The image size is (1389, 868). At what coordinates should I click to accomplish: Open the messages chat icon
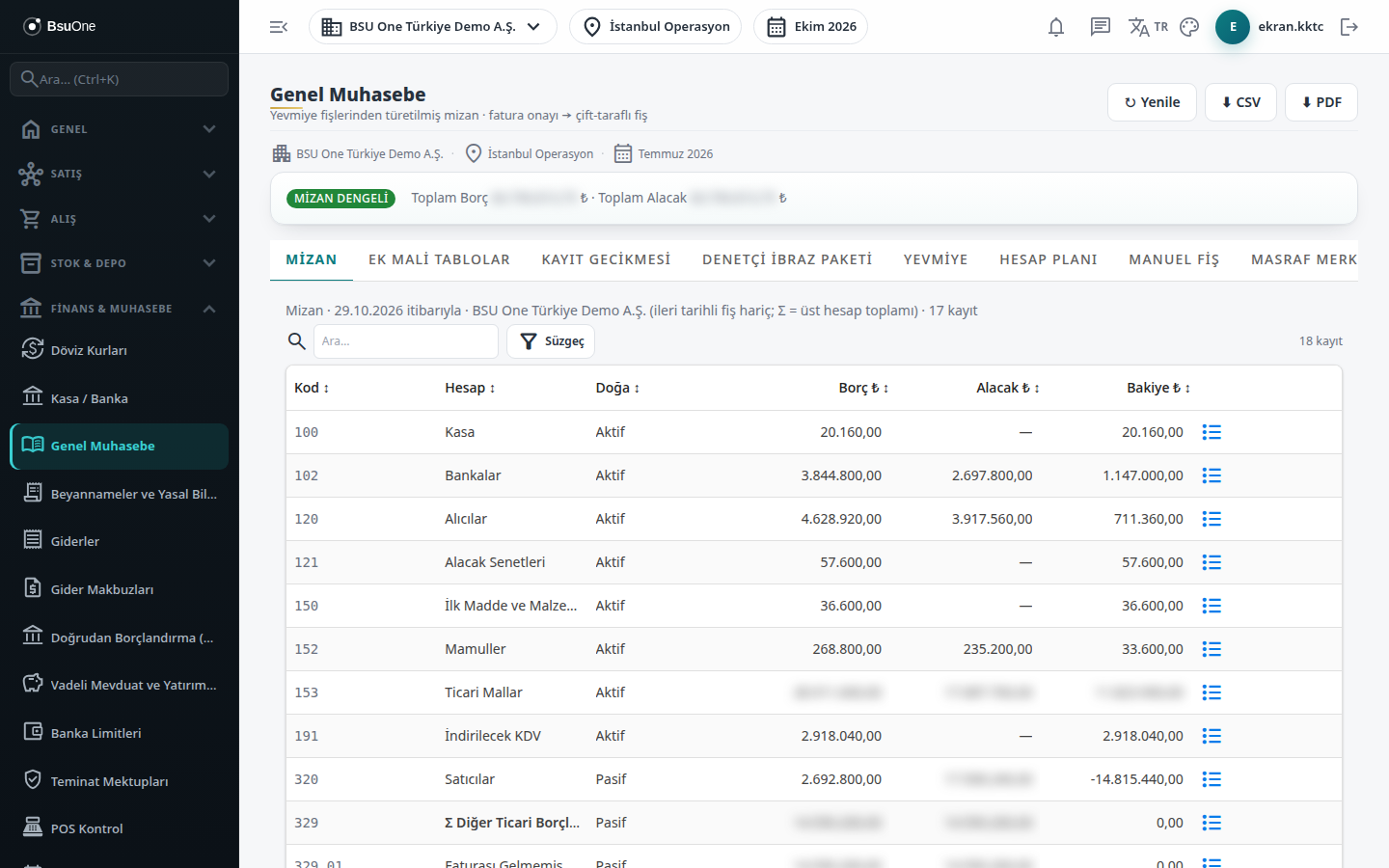point(1101,27)
